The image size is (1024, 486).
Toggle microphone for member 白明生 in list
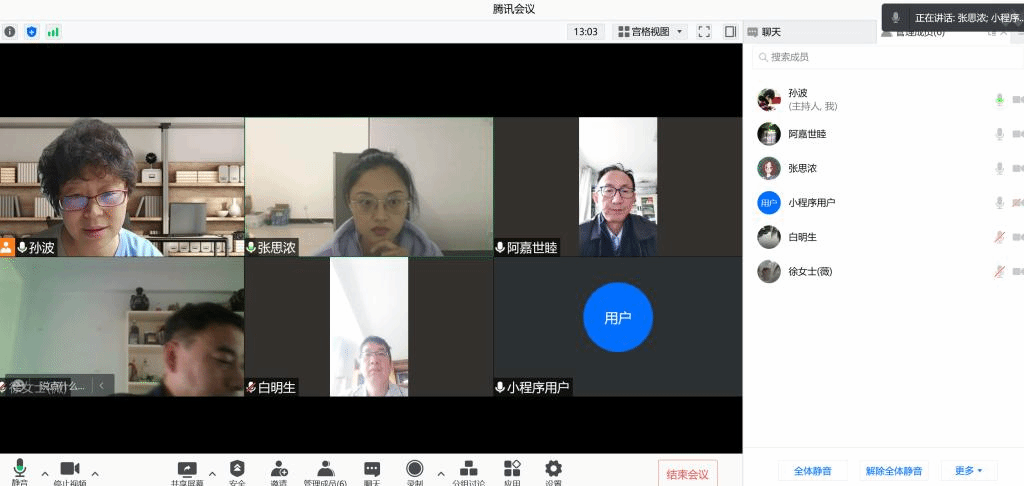coord(998,237)
